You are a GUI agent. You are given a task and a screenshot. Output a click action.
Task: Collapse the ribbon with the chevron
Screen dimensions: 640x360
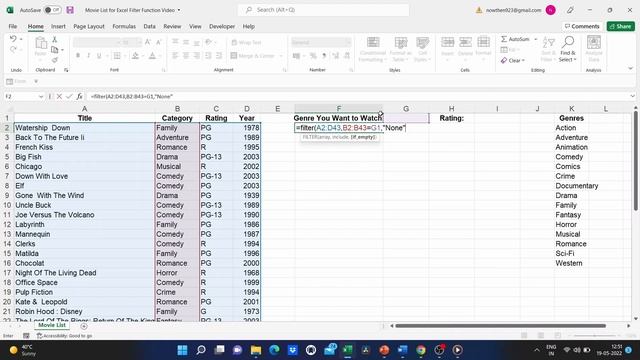pos(631,69)
